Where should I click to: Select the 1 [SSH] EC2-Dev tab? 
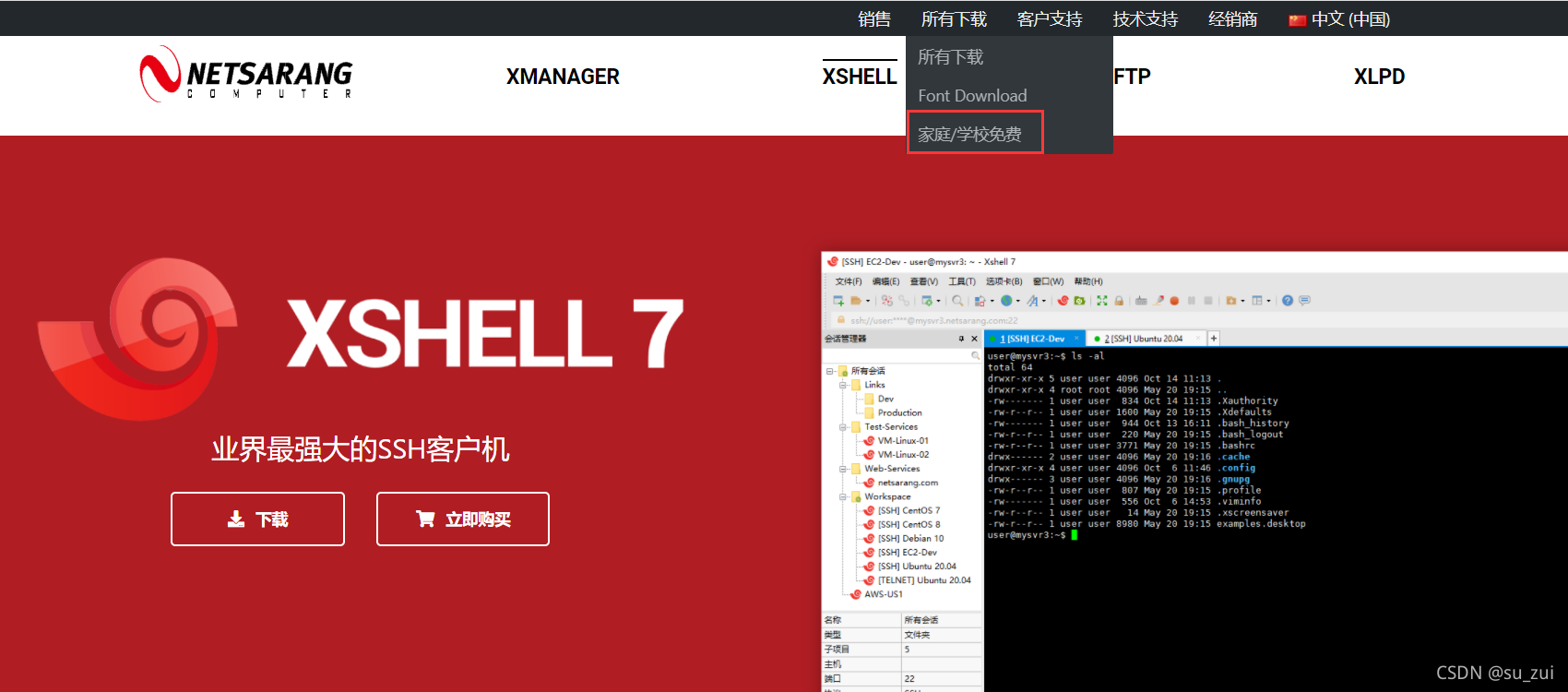1035,339
